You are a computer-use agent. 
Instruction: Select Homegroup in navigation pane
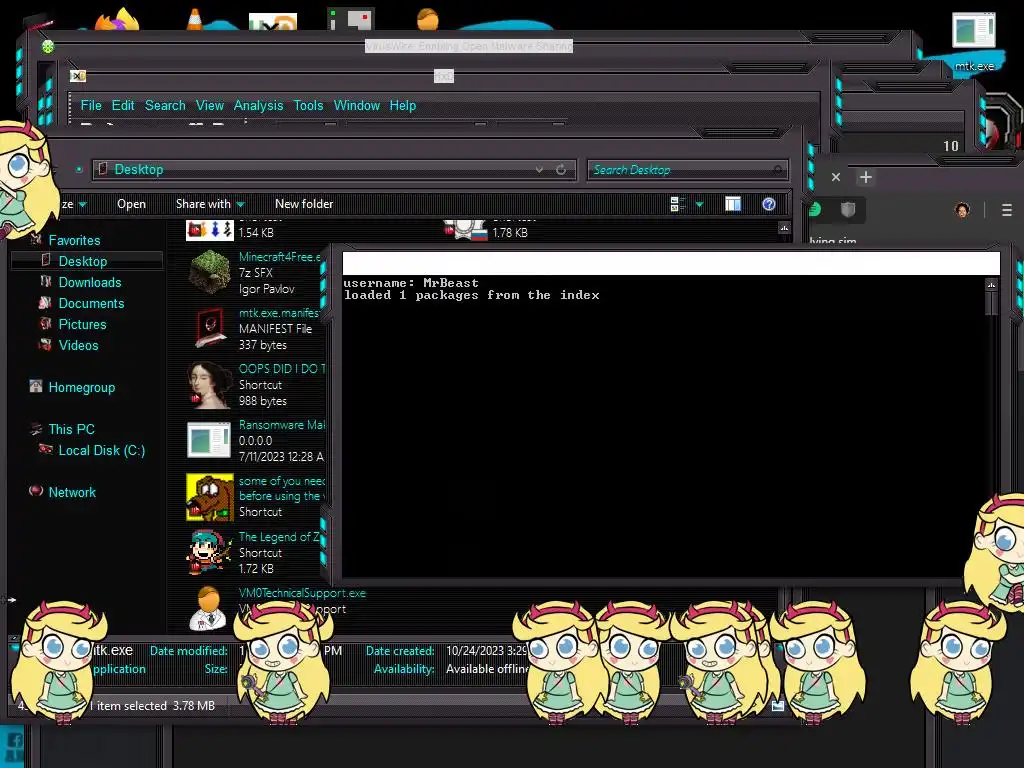click(x=82, y=387)
